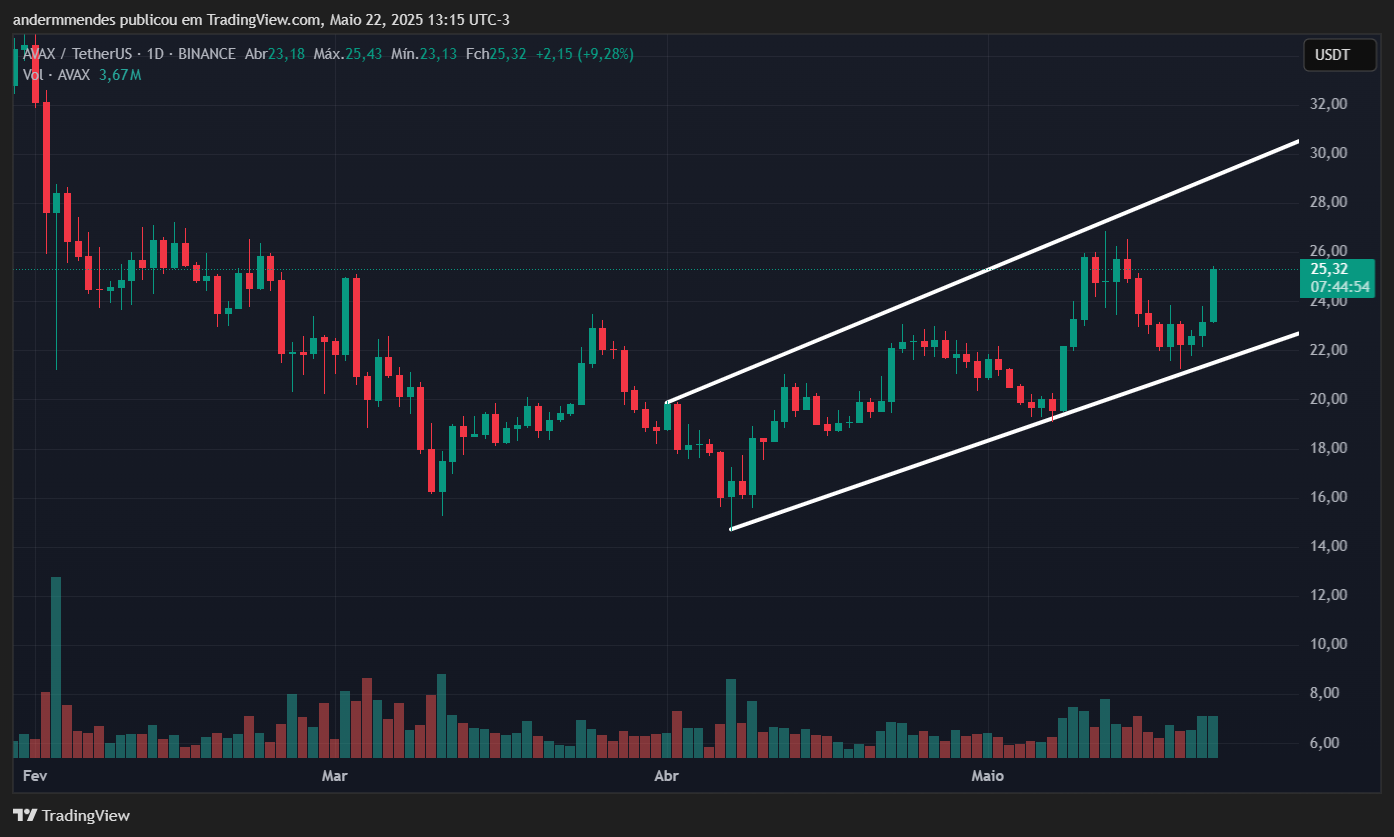Viewport: 1394px width, 837px height.
Task: Click the tallest volume bar in February
Action: (x=56, y=667)
